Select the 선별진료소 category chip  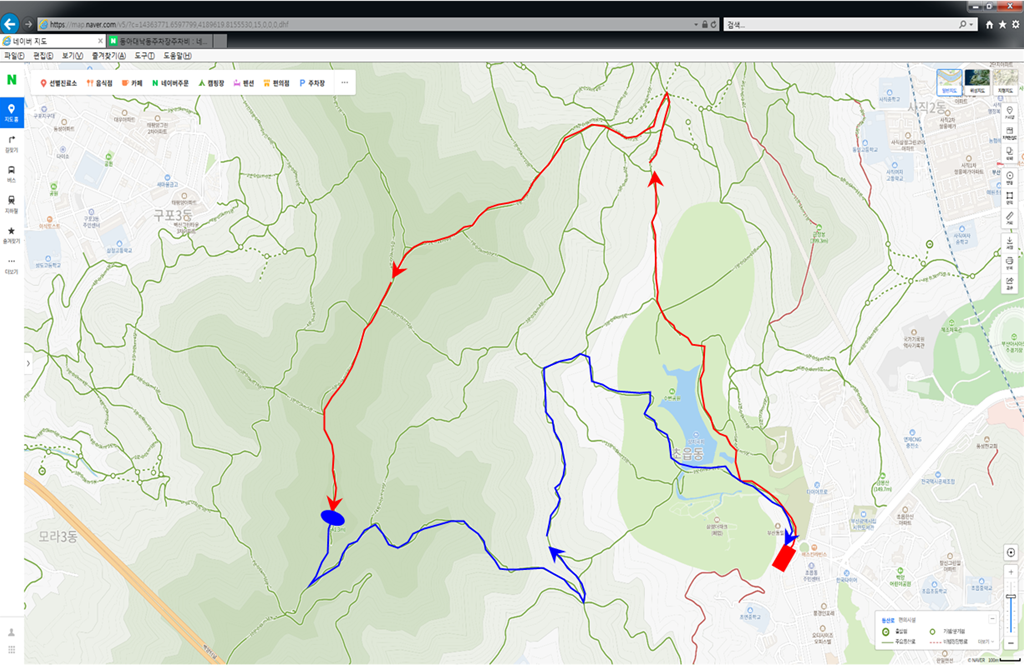[59, 83]
